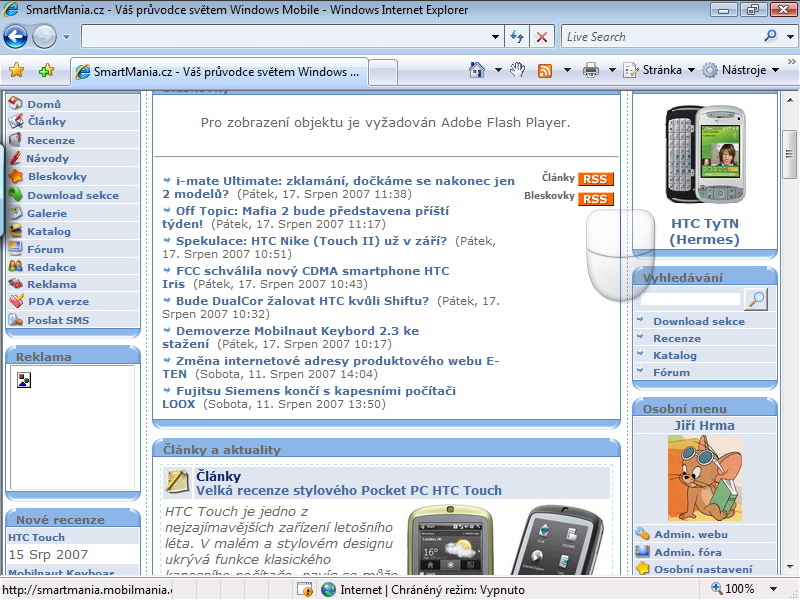Click the Fórum icon in the left menu

click(16, 248)
